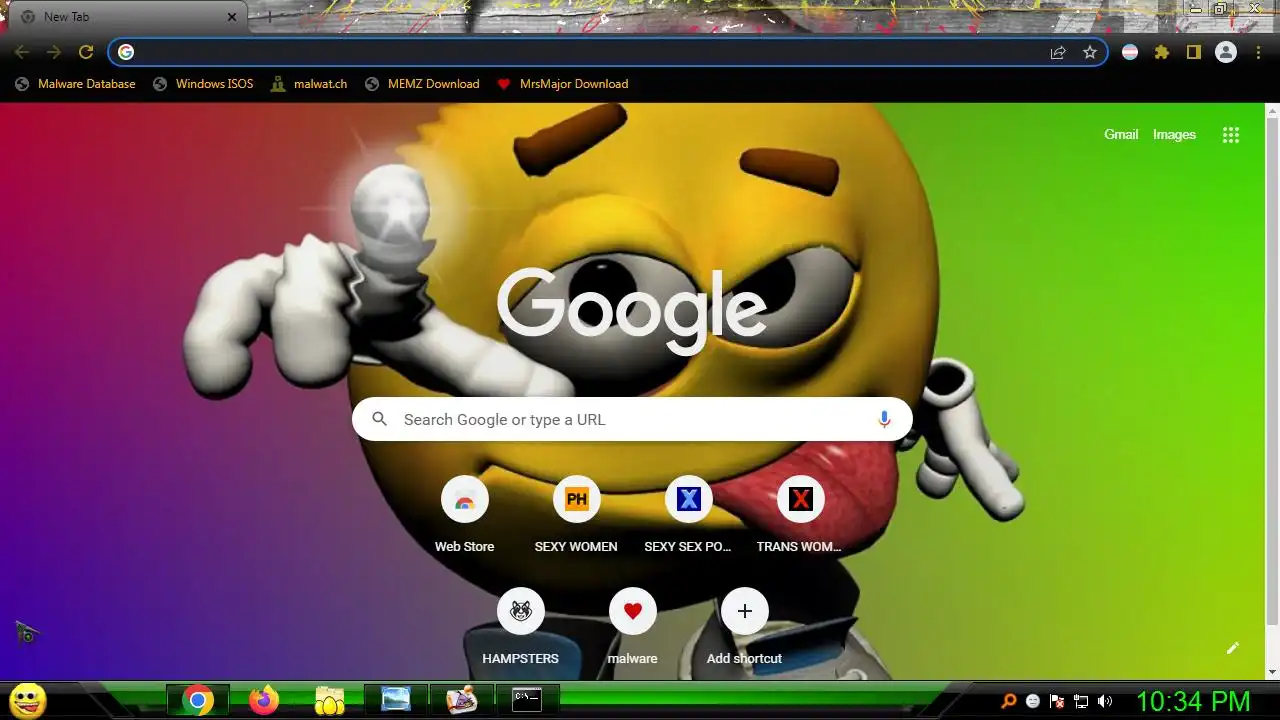Click the round white tray icon
This screenshot has width=1280, height=720.
click(x=1033, y=701)
